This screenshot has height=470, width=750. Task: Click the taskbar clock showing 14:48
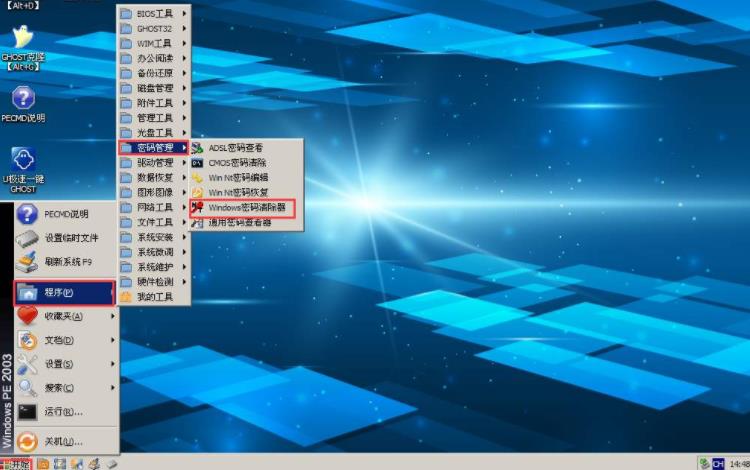739,464
